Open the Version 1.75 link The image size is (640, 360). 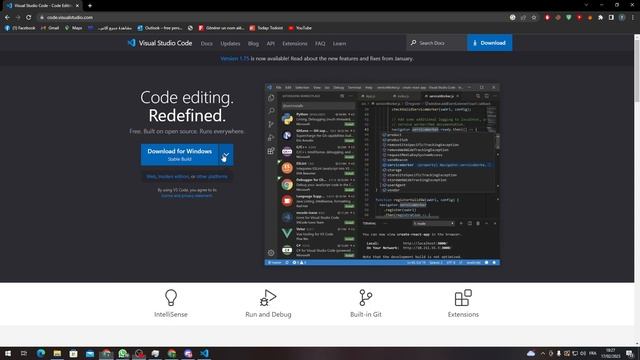point(235,58)
